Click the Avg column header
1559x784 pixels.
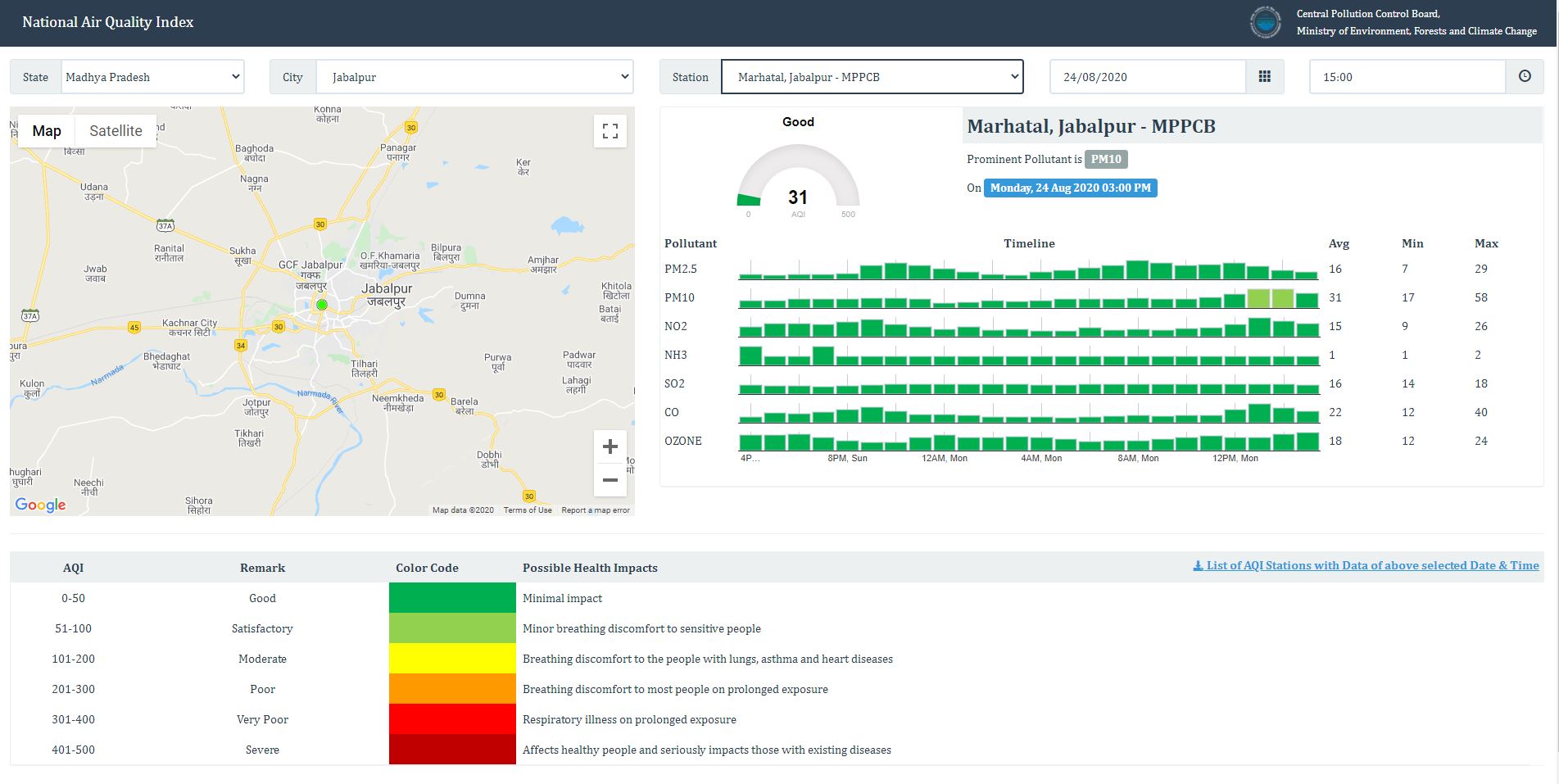1339,243
